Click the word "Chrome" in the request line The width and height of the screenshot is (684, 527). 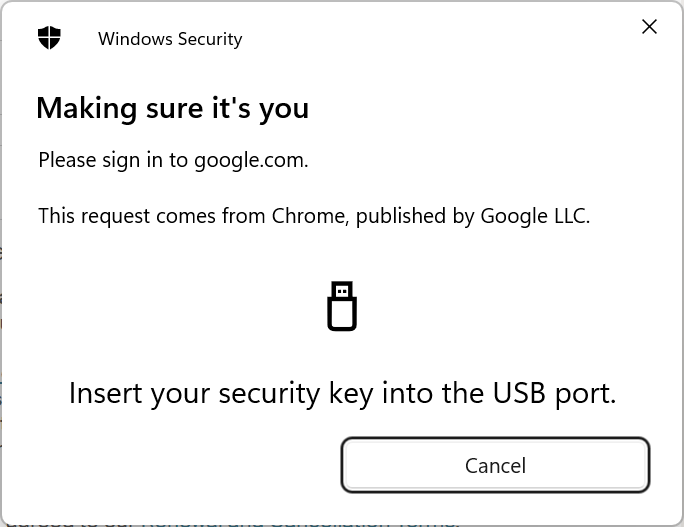point(310,216)
